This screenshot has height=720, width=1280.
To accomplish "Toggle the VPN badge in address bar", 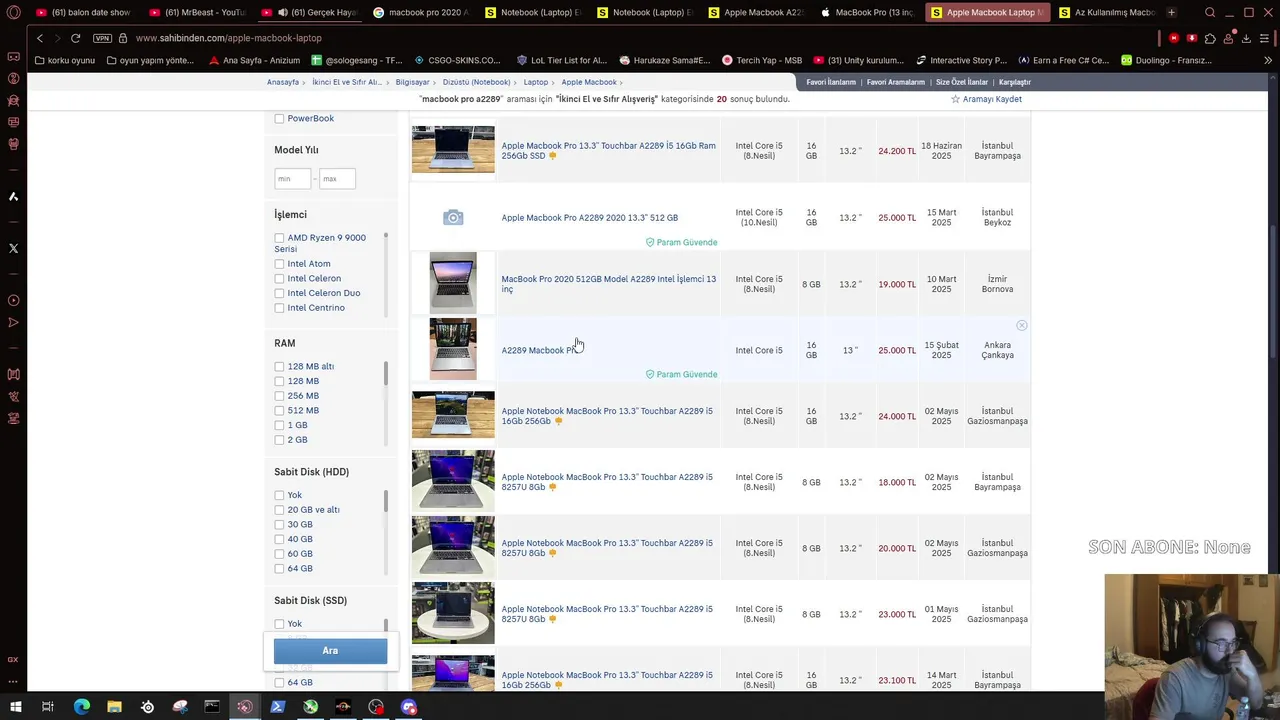I will click(x=102, y=38).
